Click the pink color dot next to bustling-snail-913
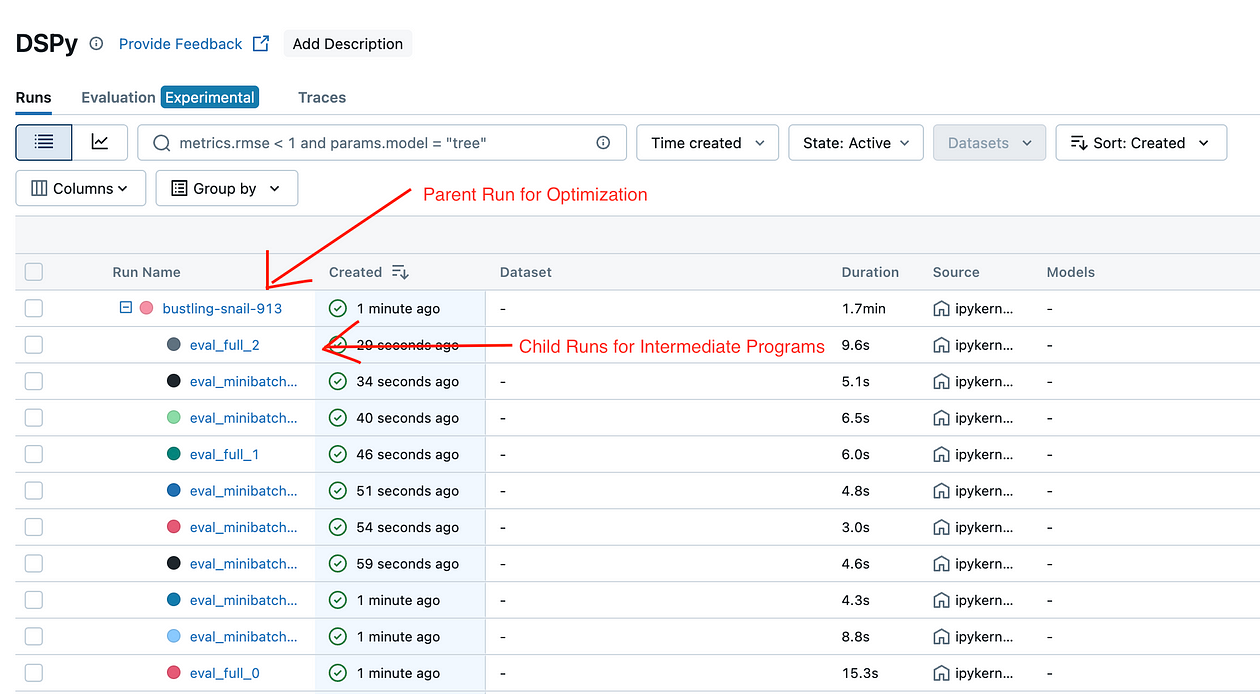This screenshot has width=1260, height=694. click(x=146, y=308)
